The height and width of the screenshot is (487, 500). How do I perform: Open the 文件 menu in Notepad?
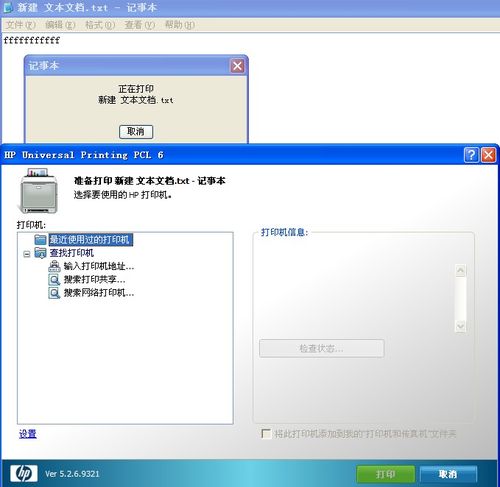coord(21,25)
